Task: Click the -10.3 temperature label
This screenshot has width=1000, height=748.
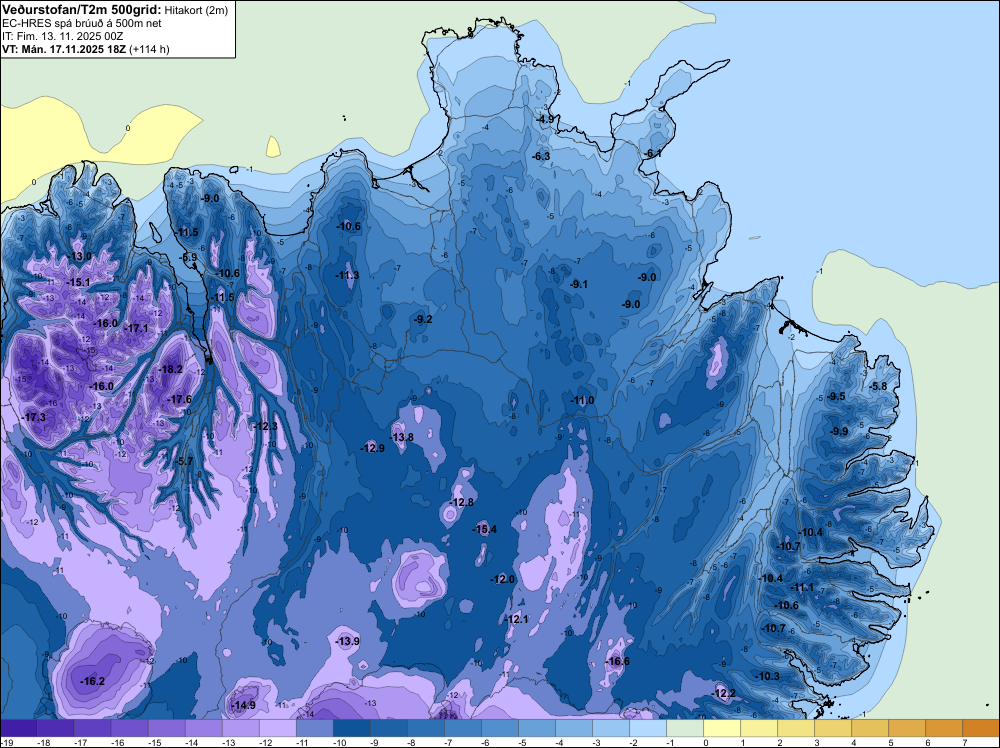Action: click(x=767, y=676)
